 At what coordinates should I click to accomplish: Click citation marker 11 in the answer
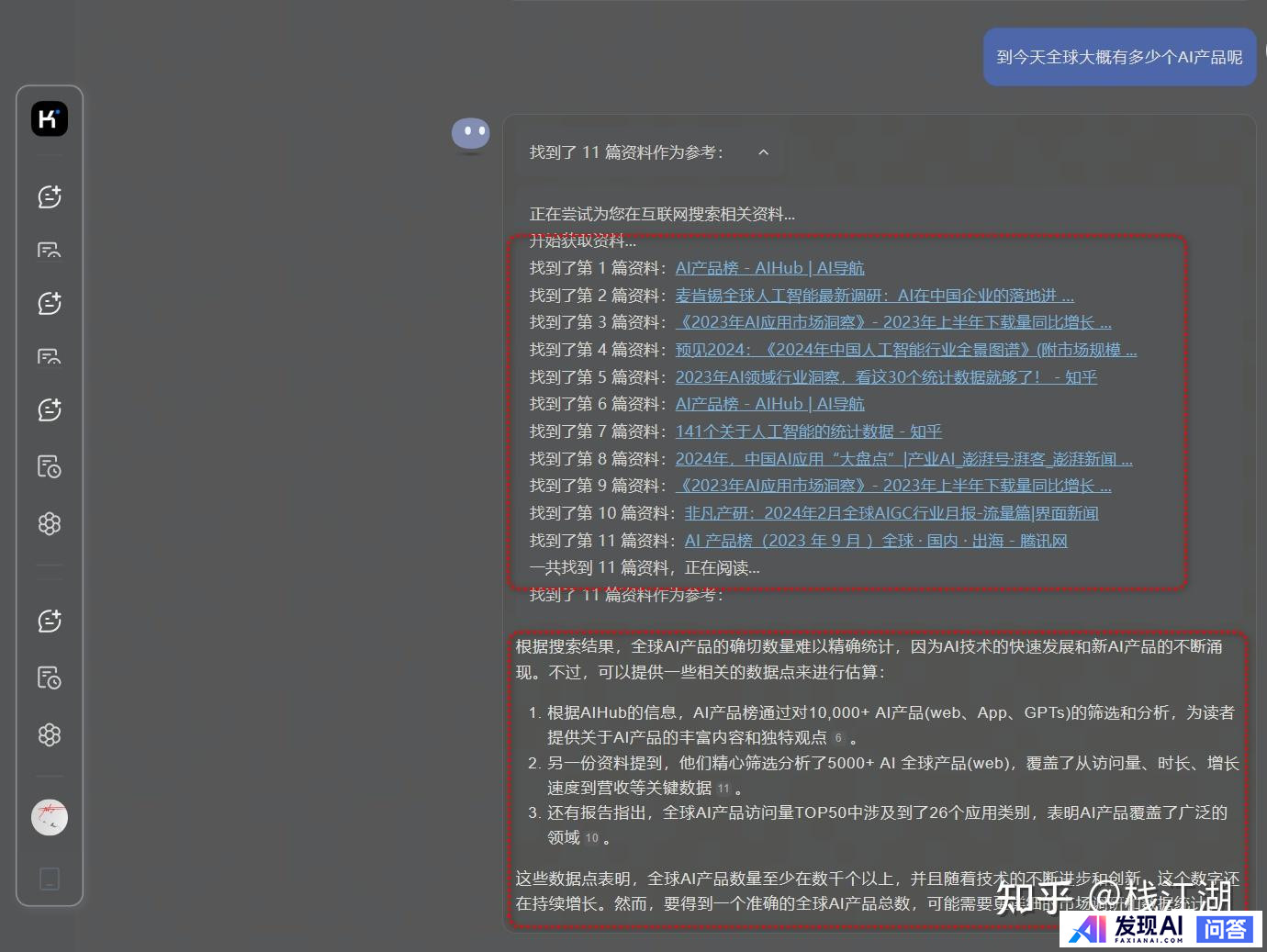pyautogui.click(x=723, y=789)
